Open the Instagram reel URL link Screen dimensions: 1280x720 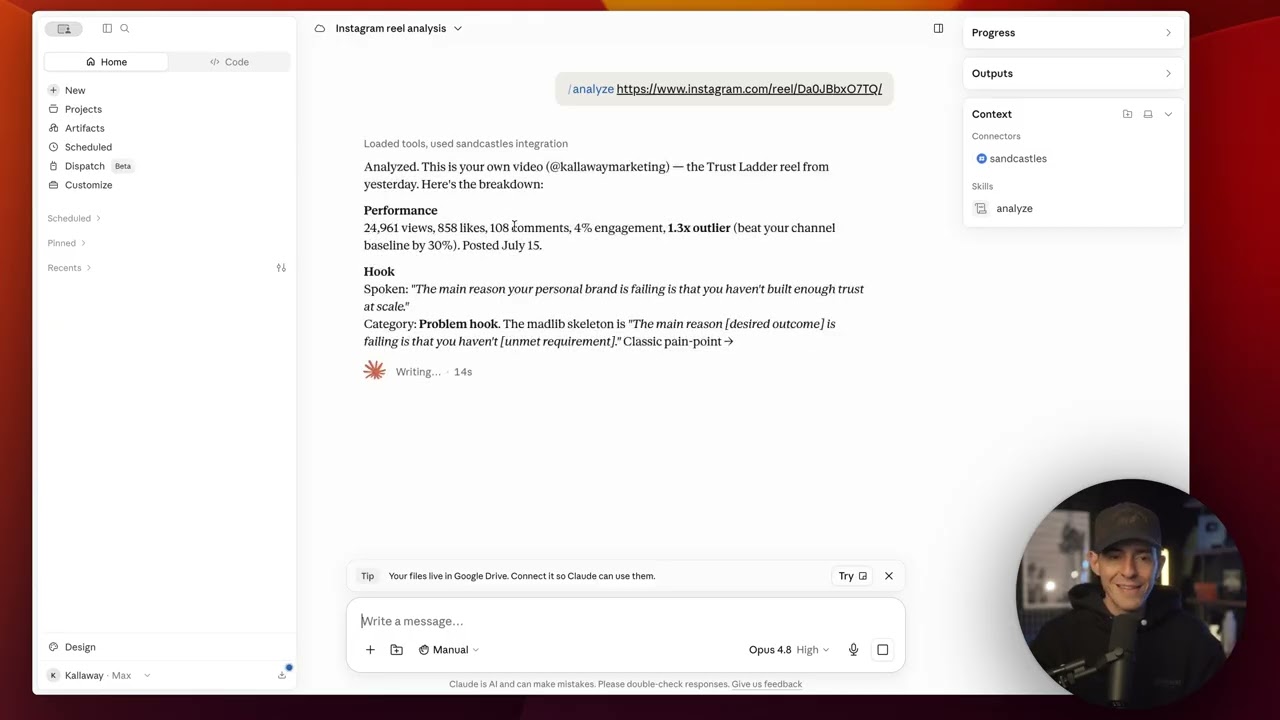point(749,89)
